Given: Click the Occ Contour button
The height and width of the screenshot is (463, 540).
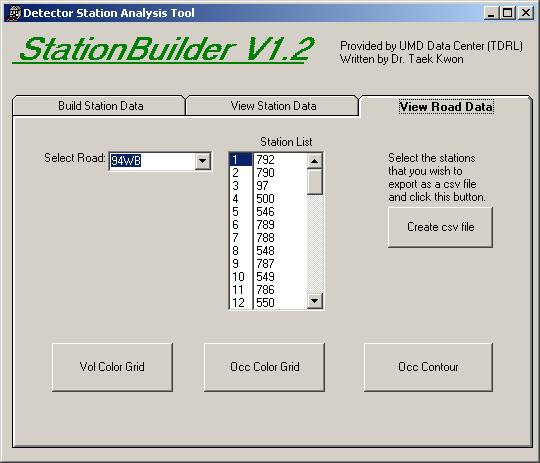Looking at the screenshot, I should tap(428, 367).
